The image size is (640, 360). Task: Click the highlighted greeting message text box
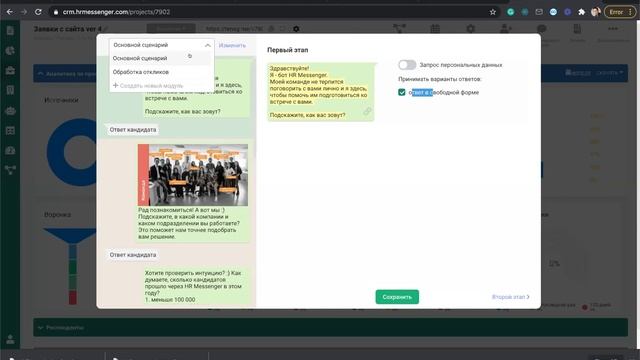point(320,92)
